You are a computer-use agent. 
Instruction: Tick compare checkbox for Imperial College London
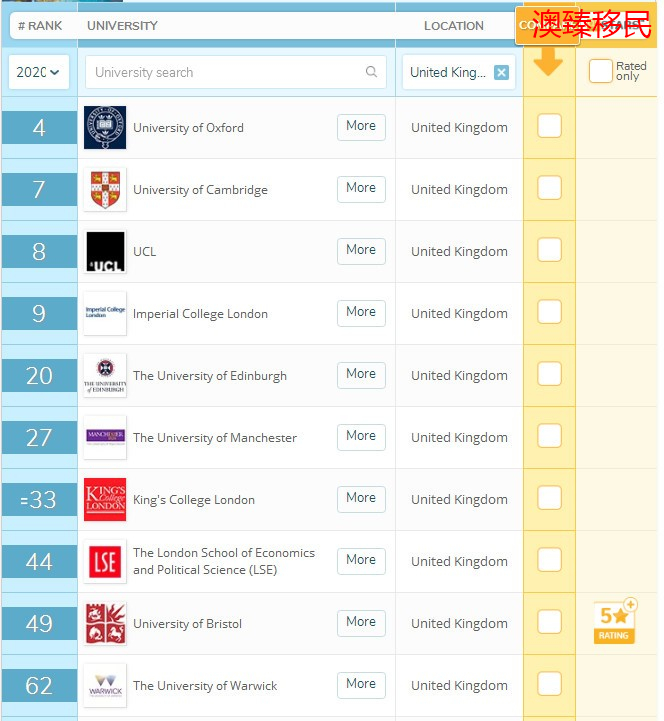[549, 312]
